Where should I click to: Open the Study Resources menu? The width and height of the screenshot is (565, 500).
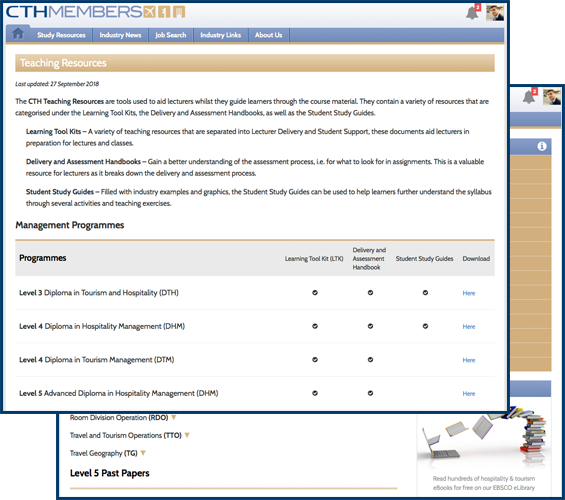click(61, 35)
